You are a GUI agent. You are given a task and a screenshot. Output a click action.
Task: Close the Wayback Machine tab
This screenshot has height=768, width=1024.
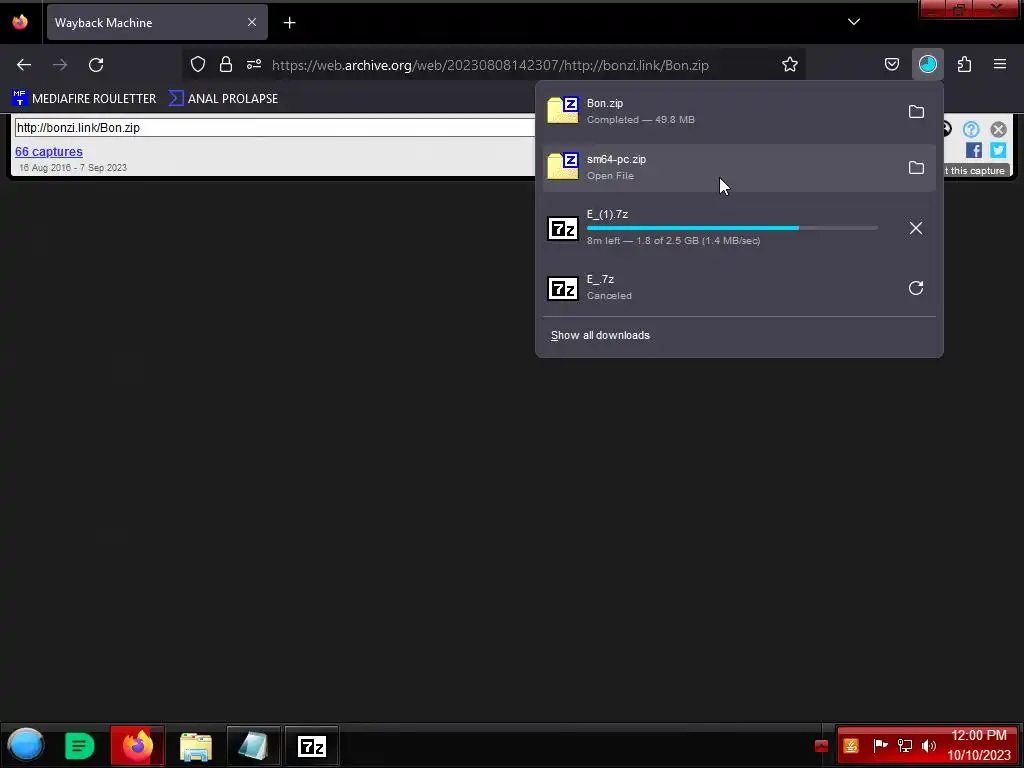251,22
